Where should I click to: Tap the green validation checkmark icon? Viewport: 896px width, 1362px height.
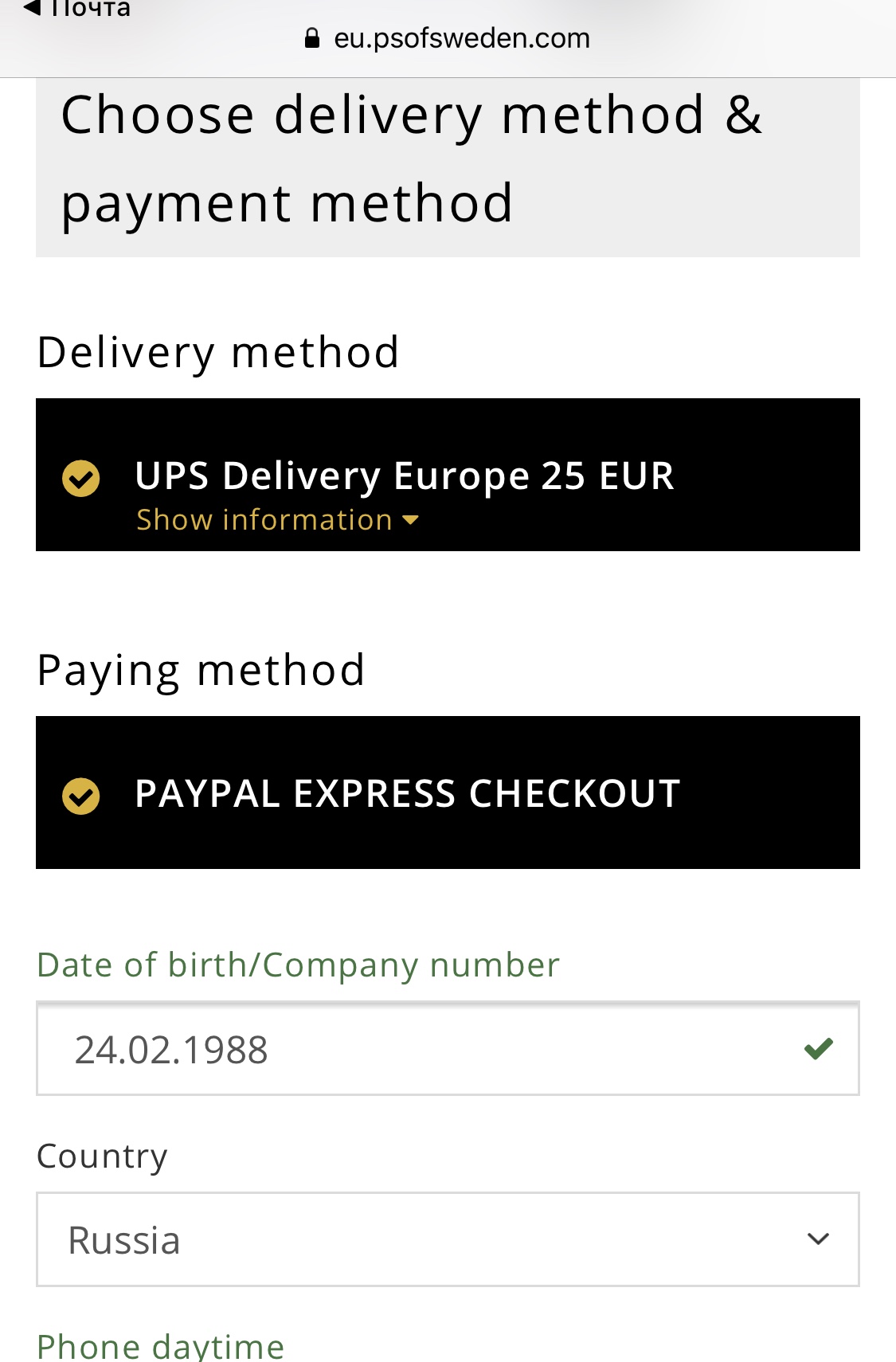coord(818,1048)
